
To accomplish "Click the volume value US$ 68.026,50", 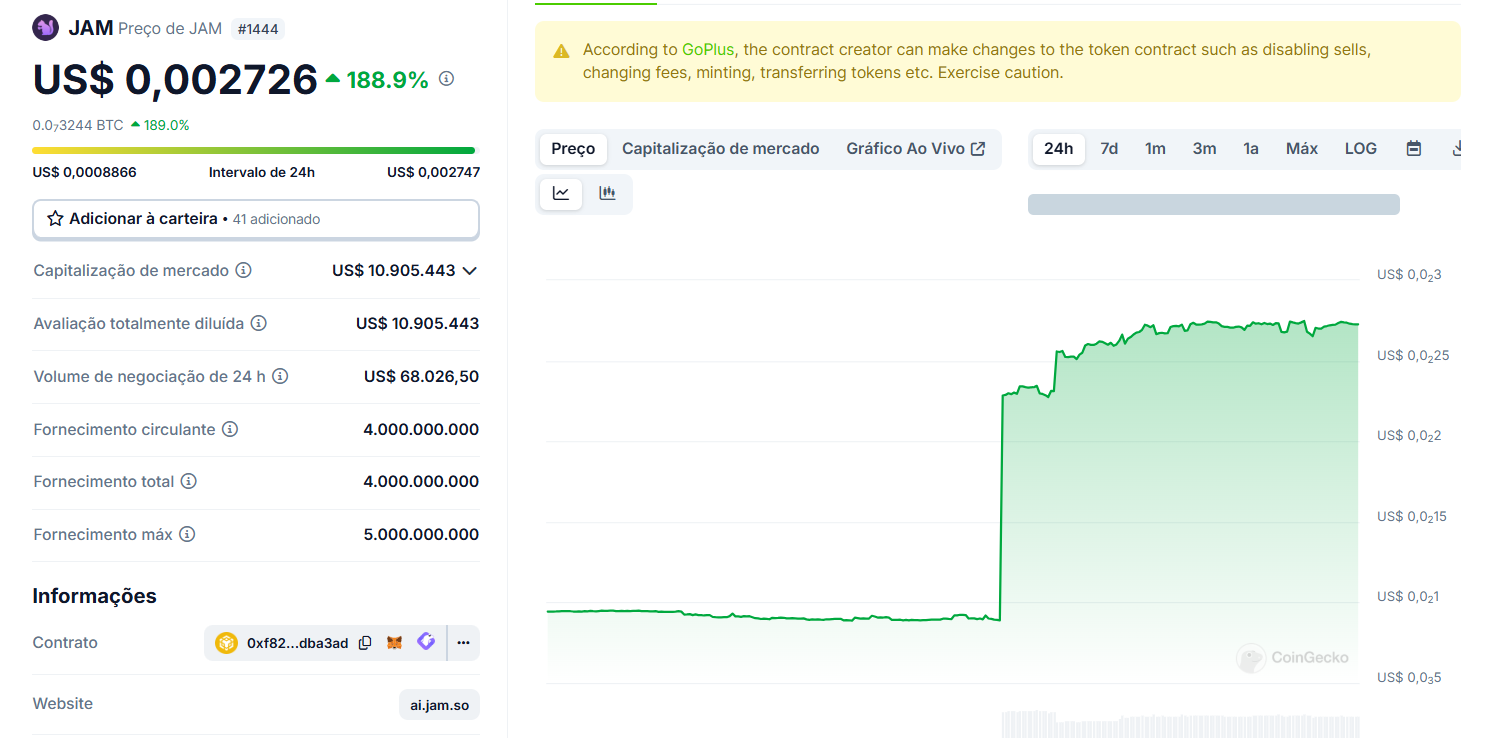I will tap(422, 376).
